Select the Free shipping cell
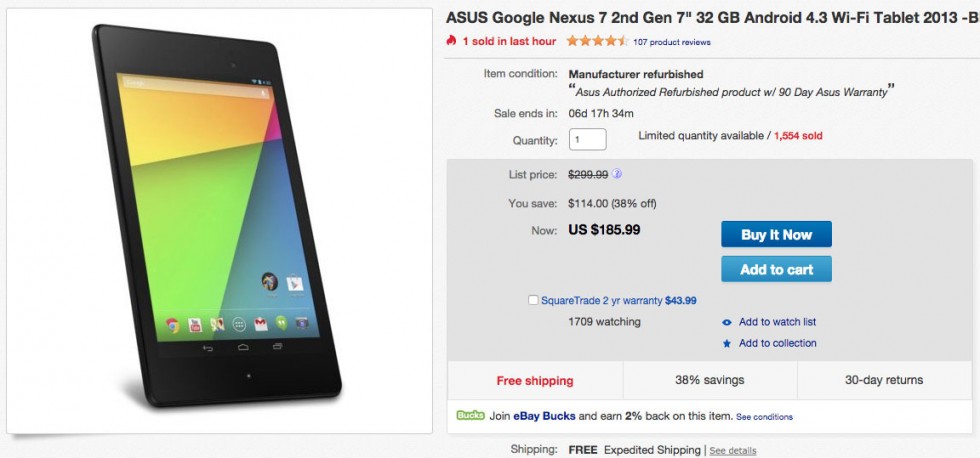Screen dimensions: 980x458 click(x=535, y=380)
